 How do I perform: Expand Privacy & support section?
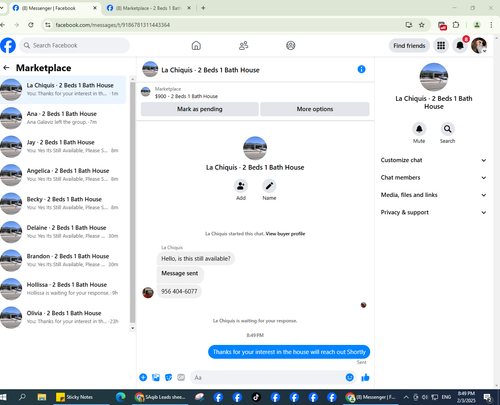click(433, 212)
